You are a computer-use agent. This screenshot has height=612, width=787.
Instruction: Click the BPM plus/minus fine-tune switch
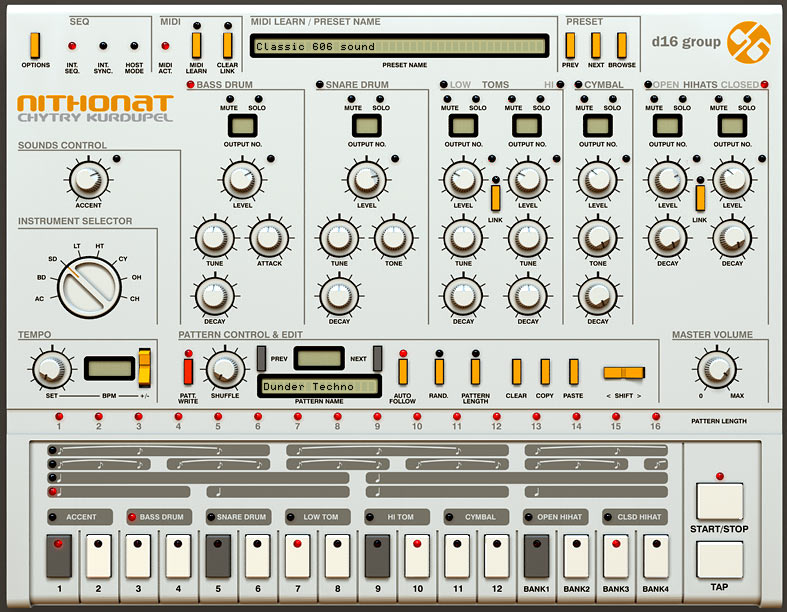145,368
